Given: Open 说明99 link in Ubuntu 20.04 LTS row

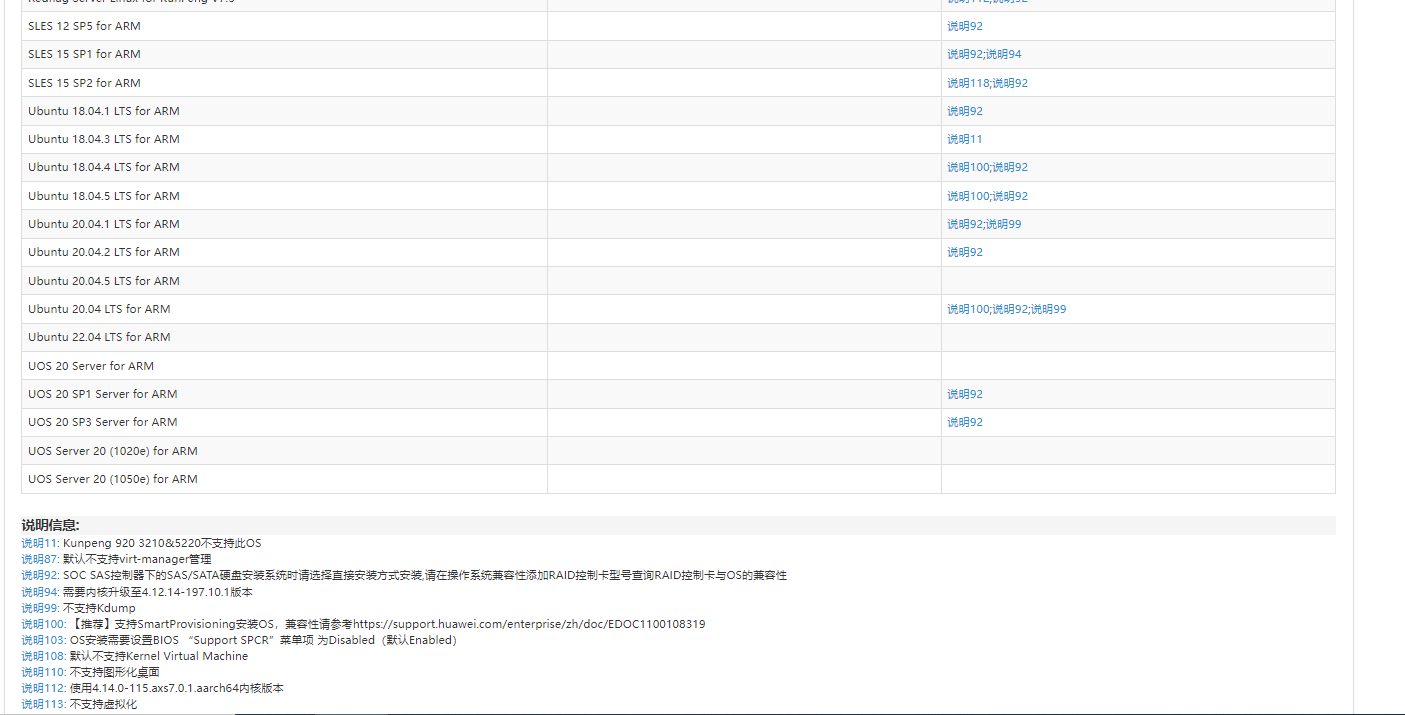Looking at the screenshot, I should (1049, 309).
